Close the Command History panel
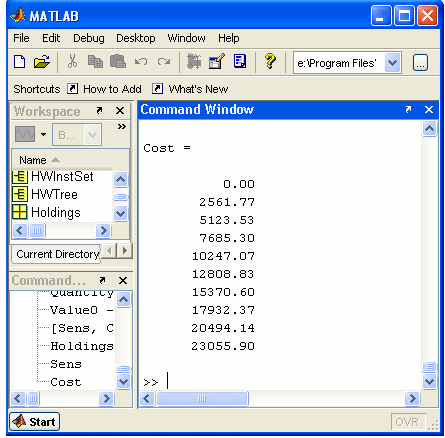The height and width of the screenshot is (438, 445). pos(123,281)
